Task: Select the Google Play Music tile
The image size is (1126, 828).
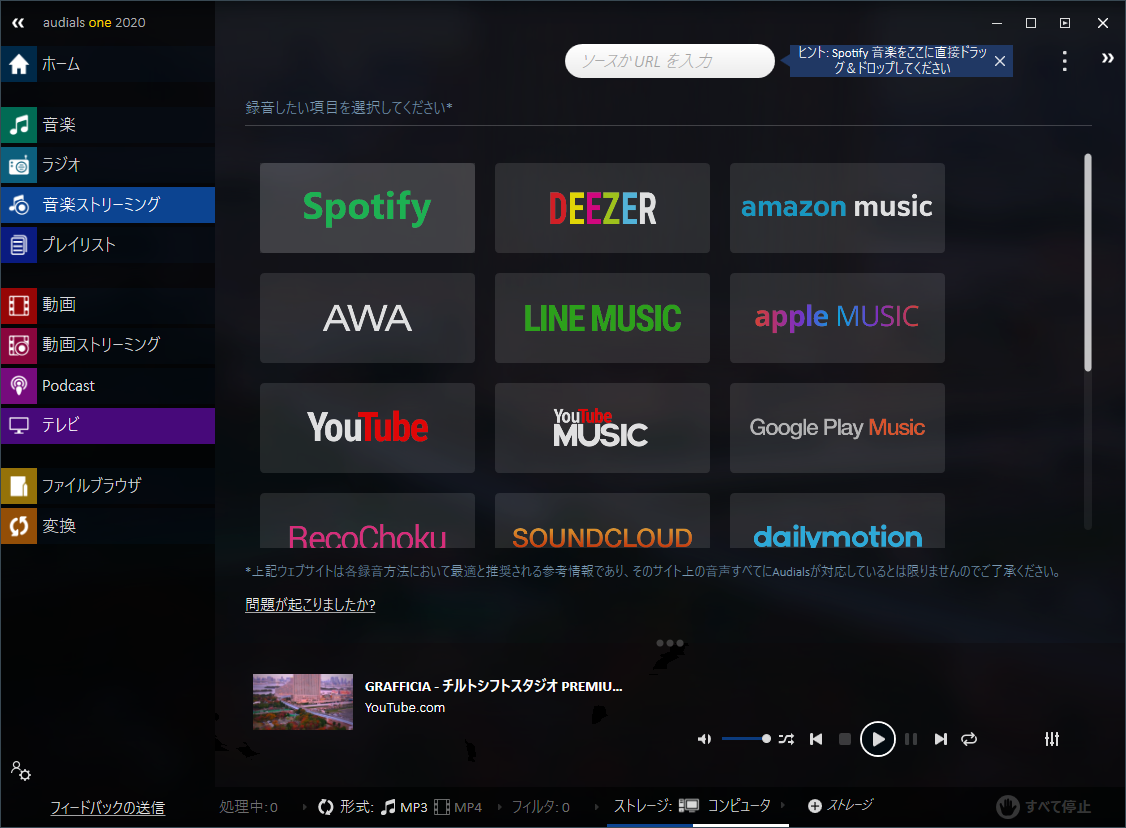Action: [837, 427]
